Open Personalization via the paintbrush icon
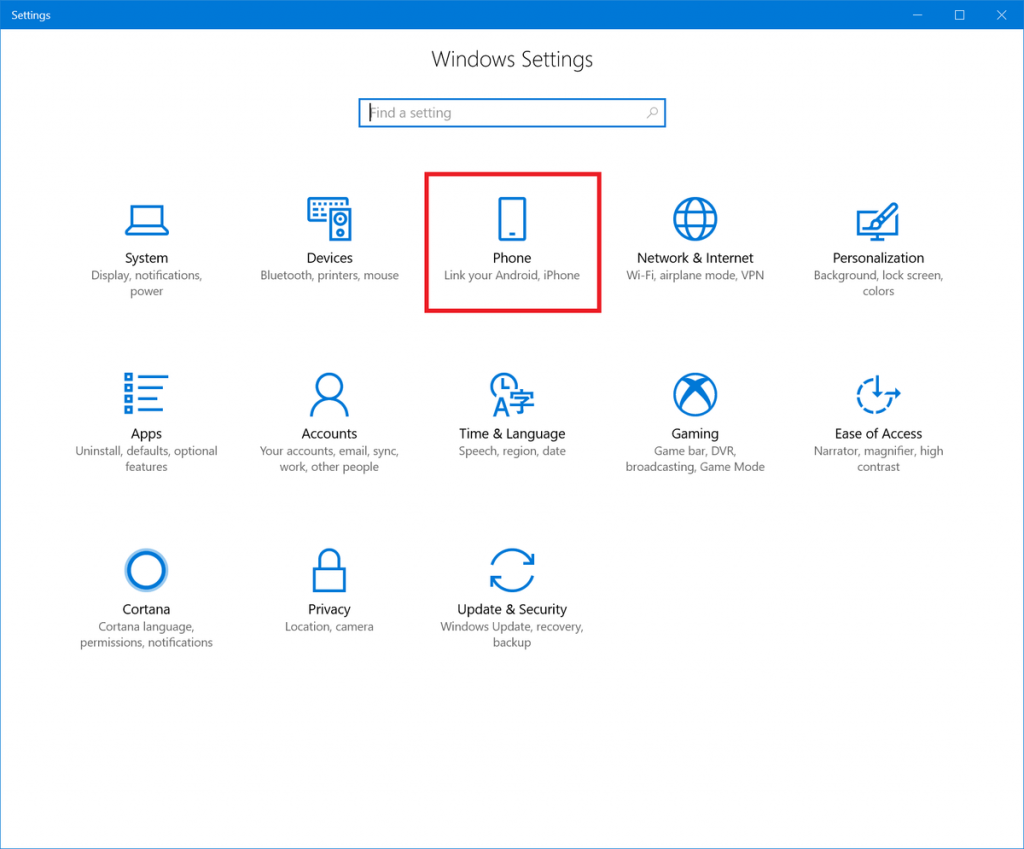Screen dimensions: 1024x849 tap(878, 218)
